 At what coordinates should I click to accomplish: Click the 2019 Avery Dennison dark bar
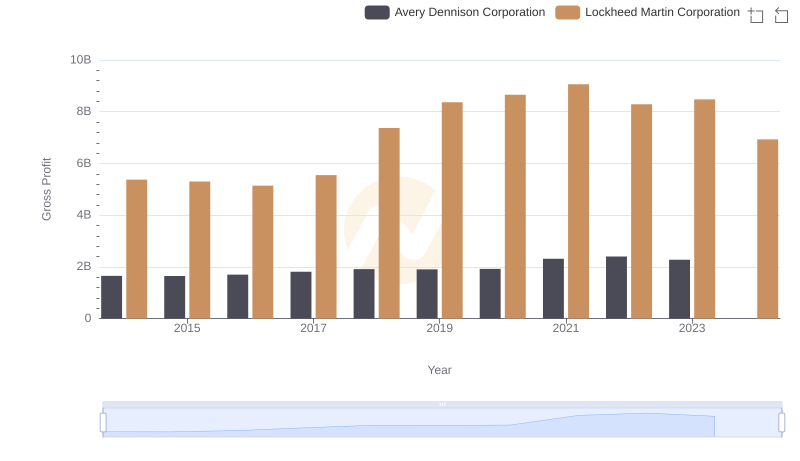point(427,294)
